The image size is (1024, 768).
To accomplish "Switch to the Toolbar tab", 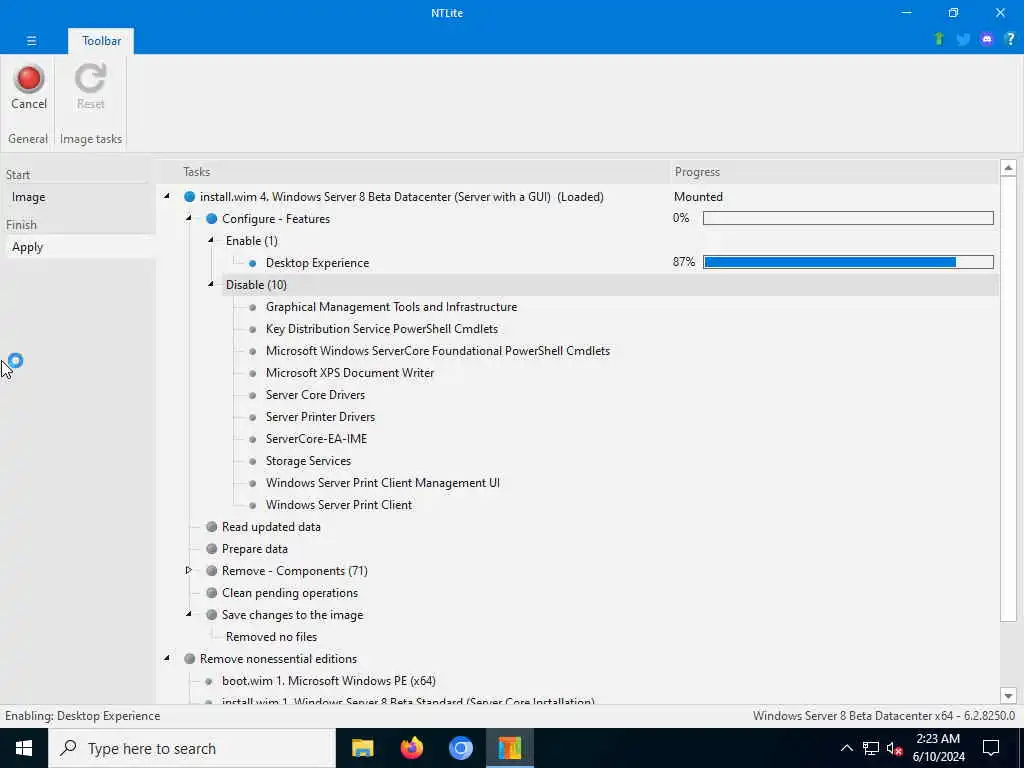I will pyautogui.click(x=101, y=40).
